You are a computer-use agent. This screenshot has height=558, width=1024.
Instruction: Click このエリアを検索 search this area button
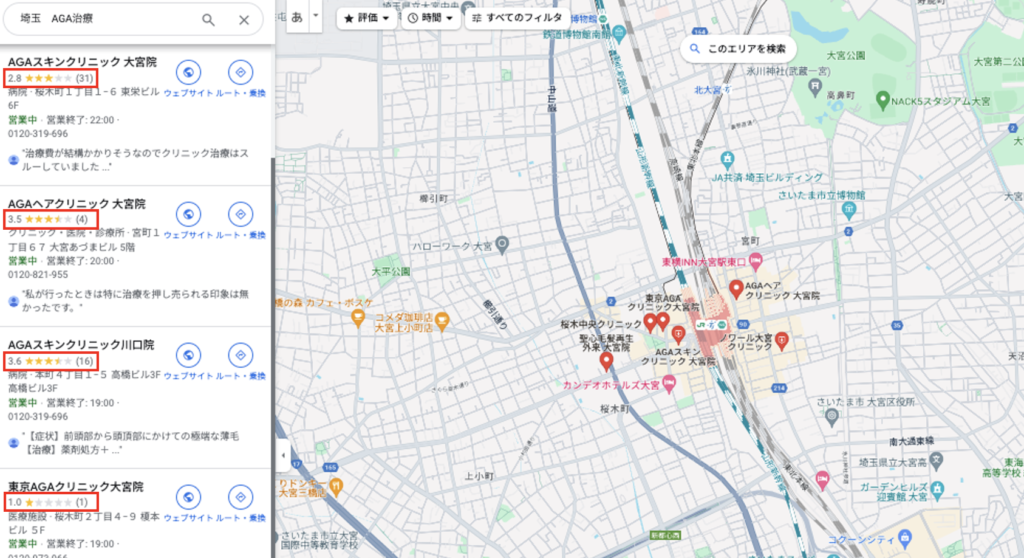[738, 49]
